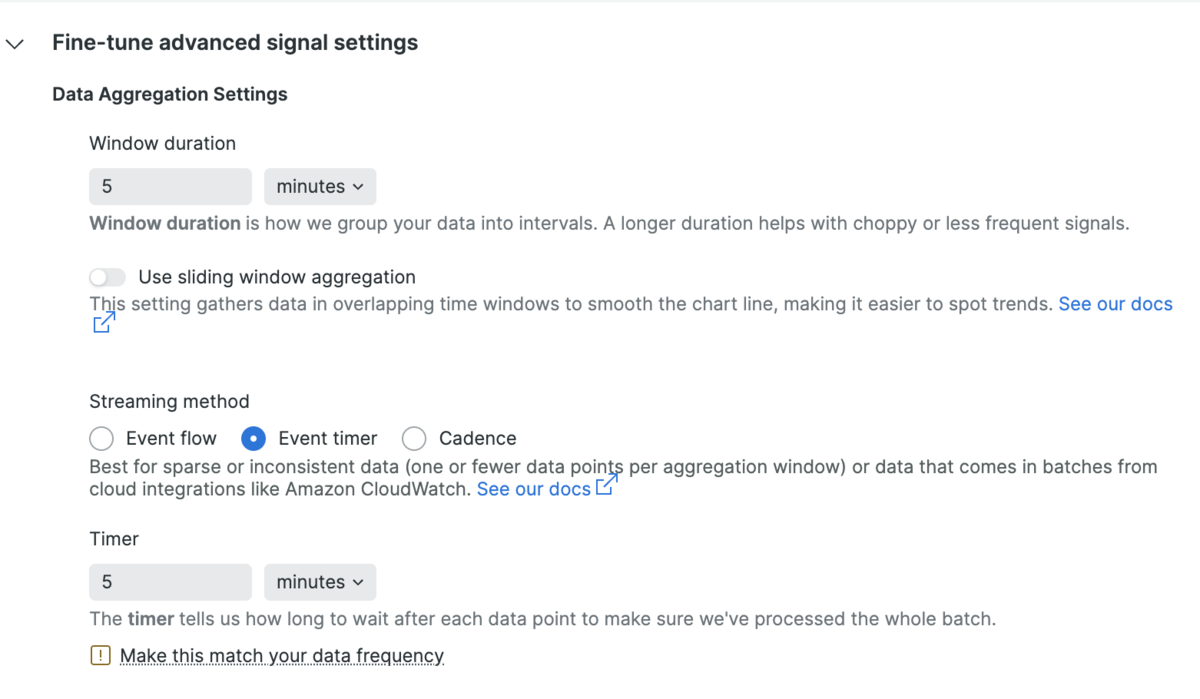
Task: Enable the sliding window aggregation switch
Action: pyautogui.click(x=108, y=277)
